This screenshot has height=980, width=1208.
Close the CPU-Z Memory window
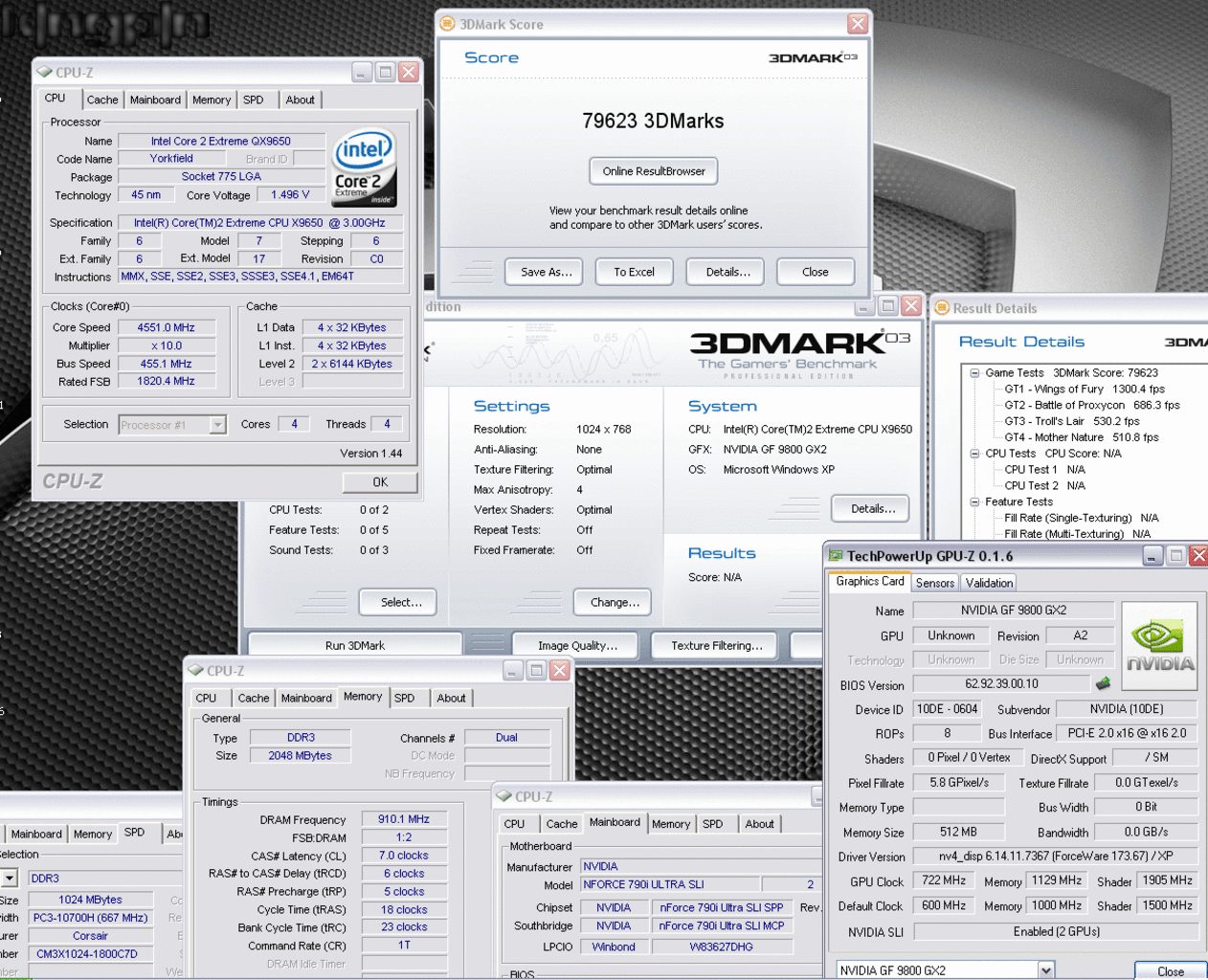click(x=560, y=671)
